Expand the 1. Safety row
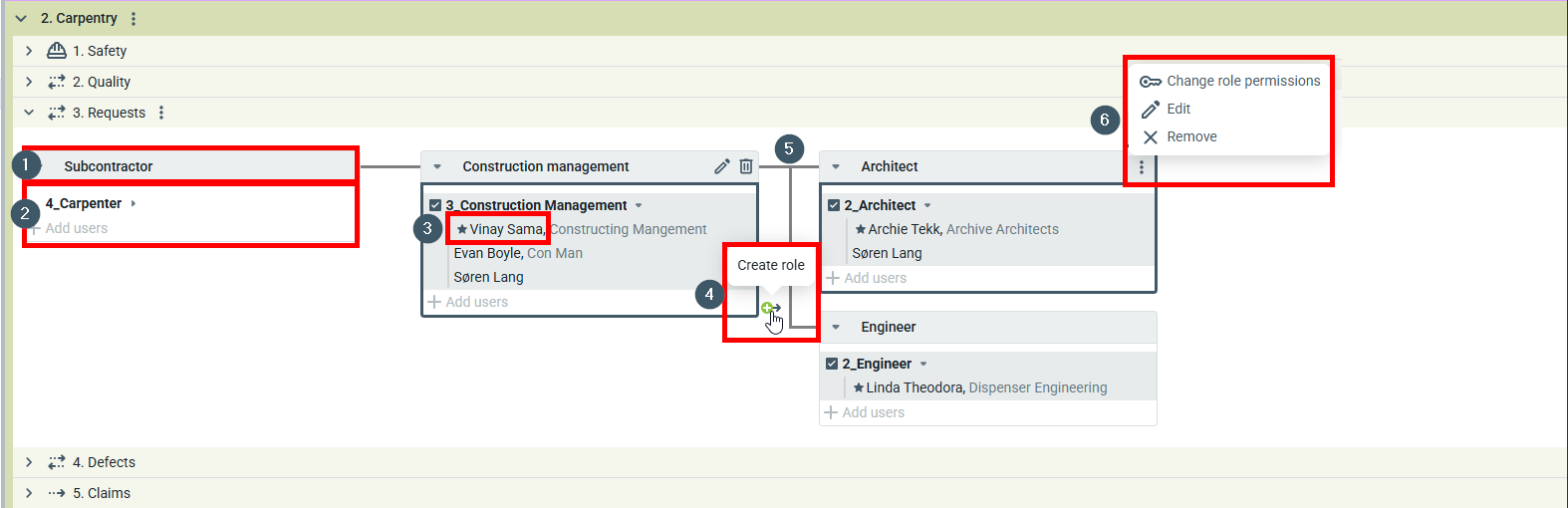 [x=29, y=51]
